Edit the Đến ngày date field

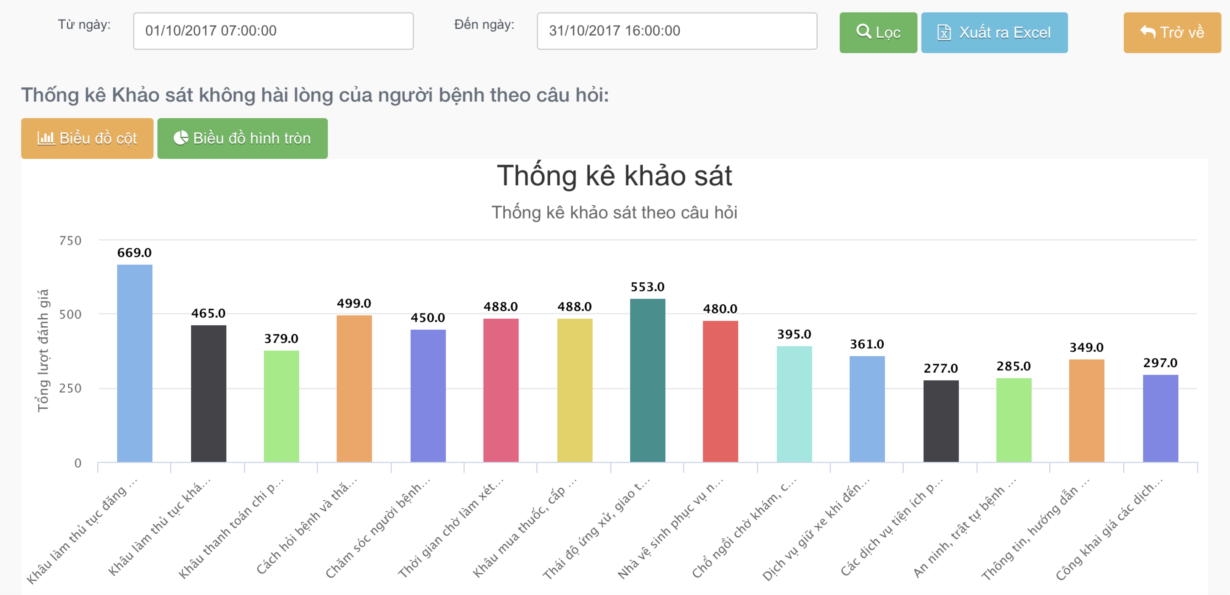coord(677,31)
